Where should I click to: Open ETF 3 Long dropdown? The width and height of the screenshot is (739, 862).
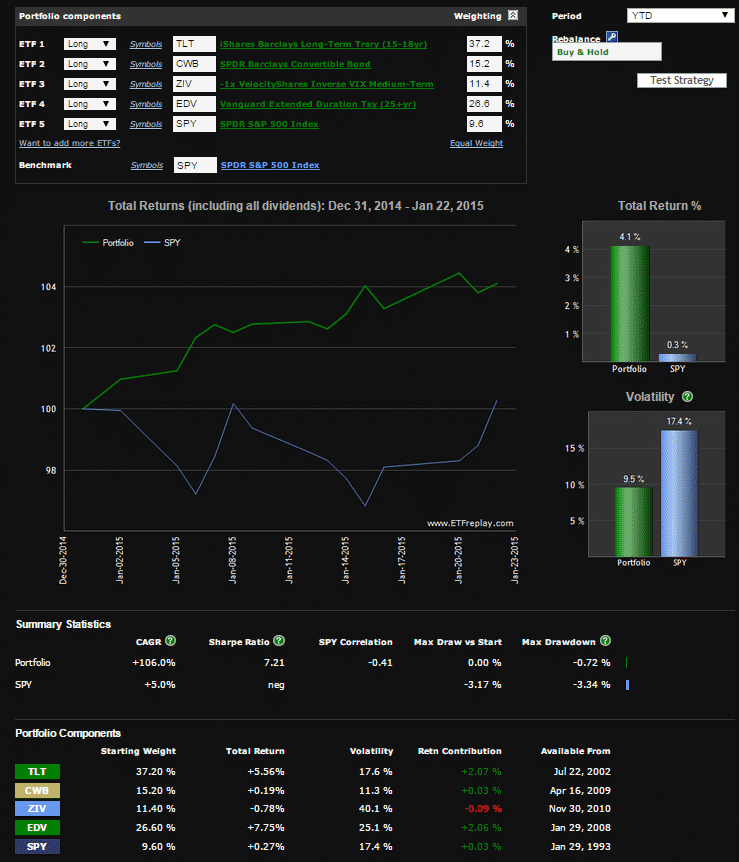click(x=90, y=84)
